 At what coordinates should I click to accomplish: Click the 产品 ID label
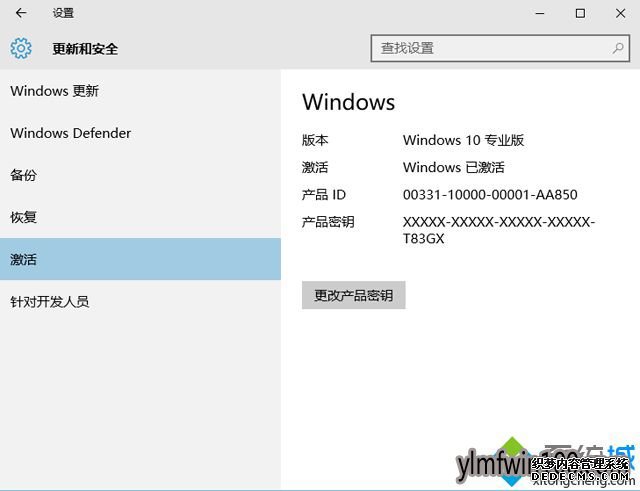pos(324,195)
